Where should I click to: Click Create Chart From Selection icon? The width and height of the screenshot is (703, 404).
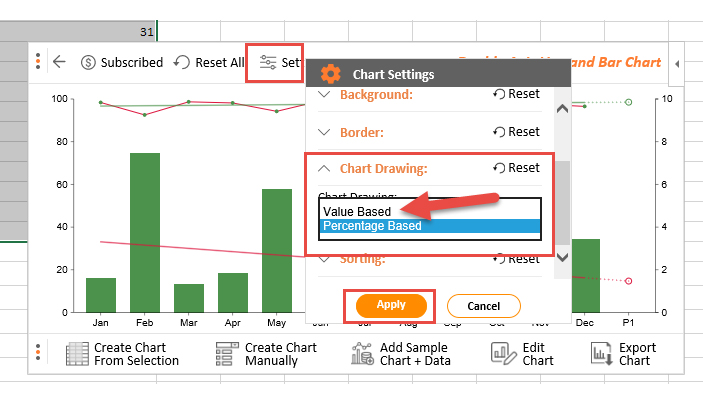coord(77,354)
